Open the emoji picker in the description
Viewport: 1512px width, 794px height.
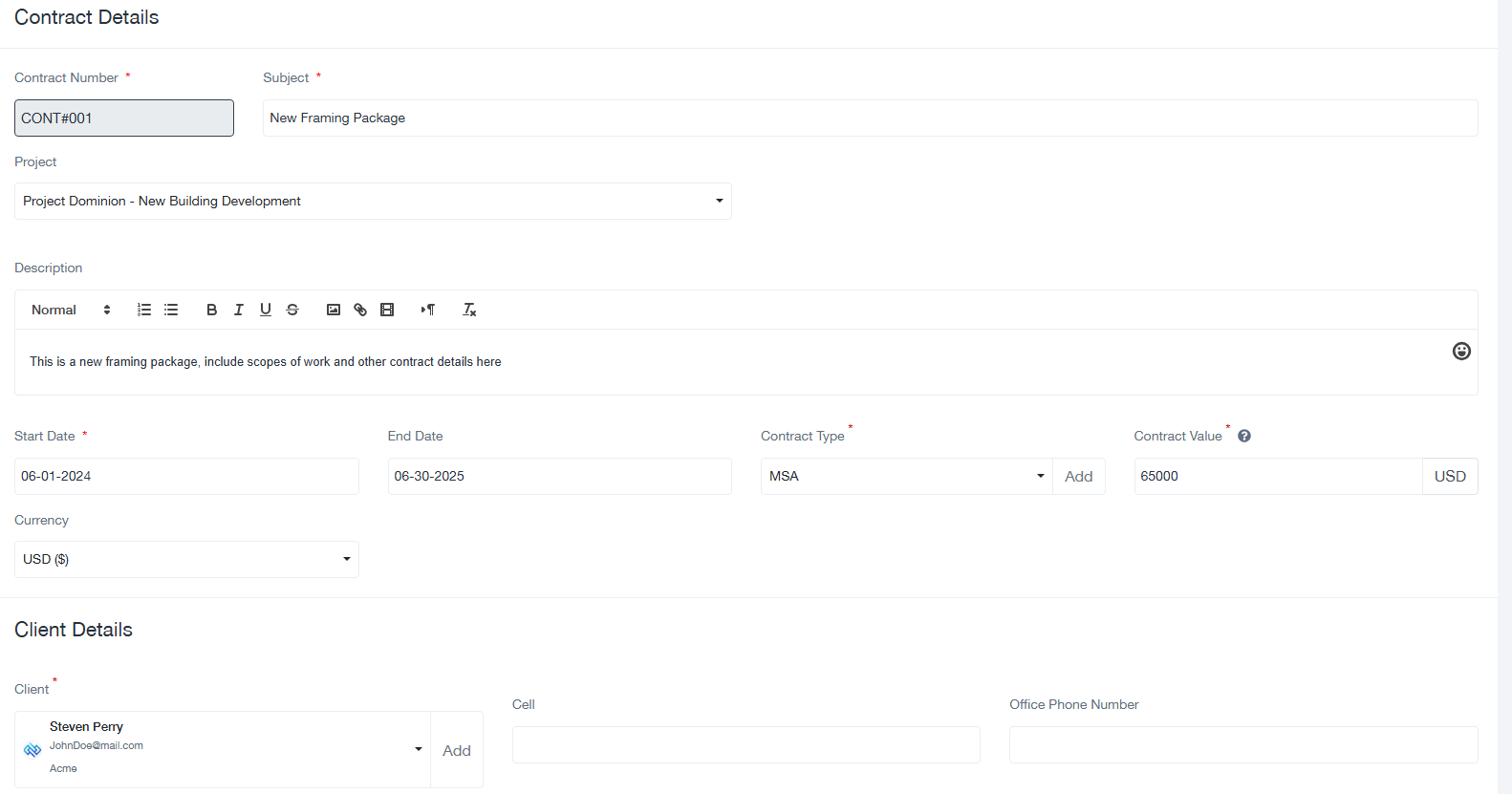pos(1461,352)
